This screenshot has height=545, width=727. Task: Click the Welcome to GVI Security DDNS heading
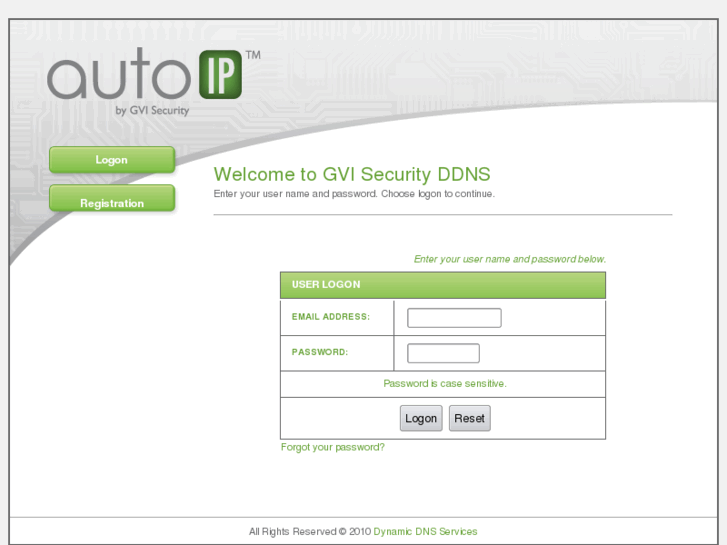click(352, 174)
